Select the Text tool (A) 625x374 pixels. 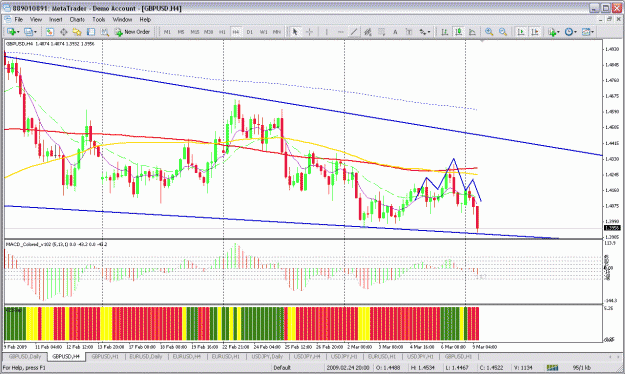coord(395,32)
